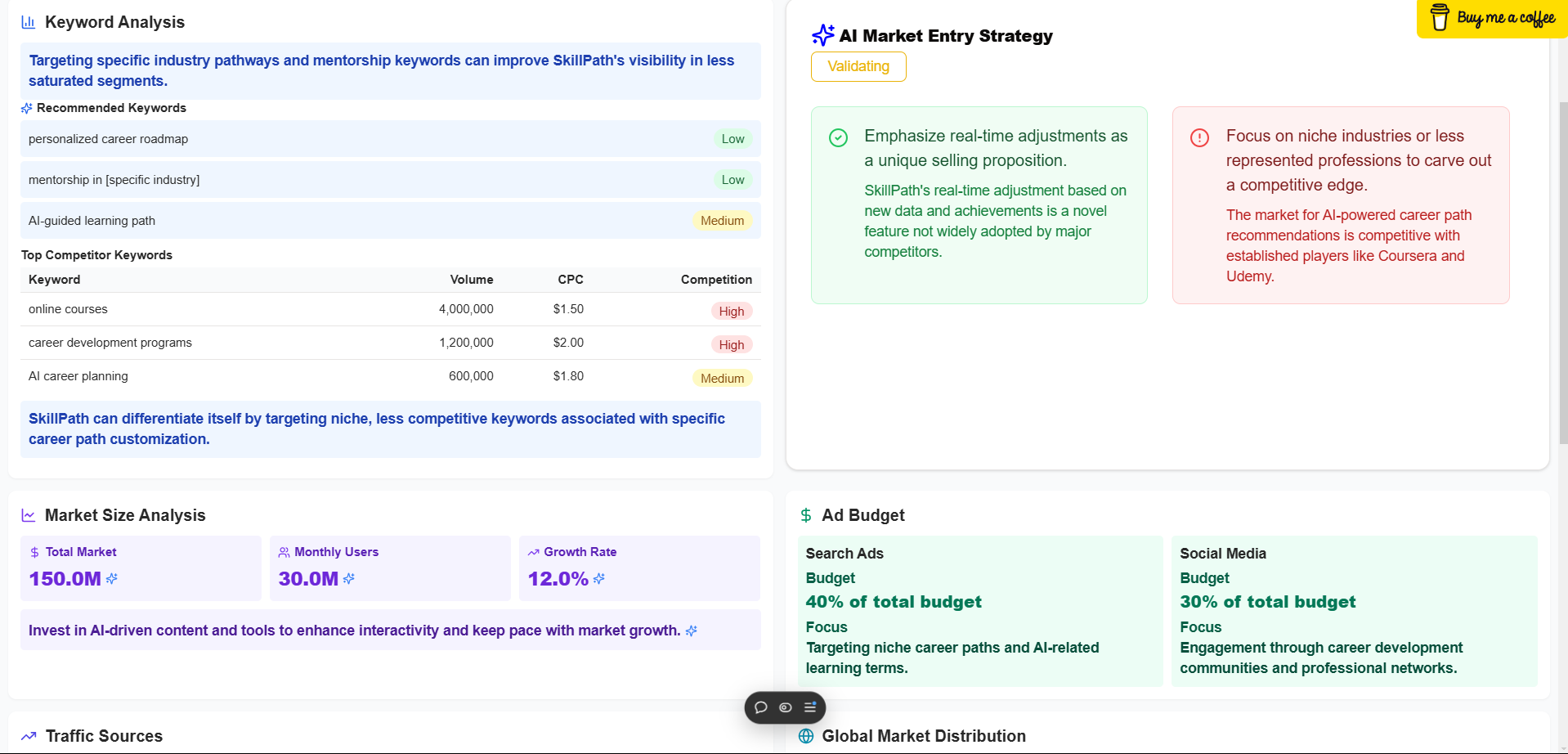Click the 'AI career planning' table cell
1568x754 pixels.
pyautogui.click(x=78, y=376)
